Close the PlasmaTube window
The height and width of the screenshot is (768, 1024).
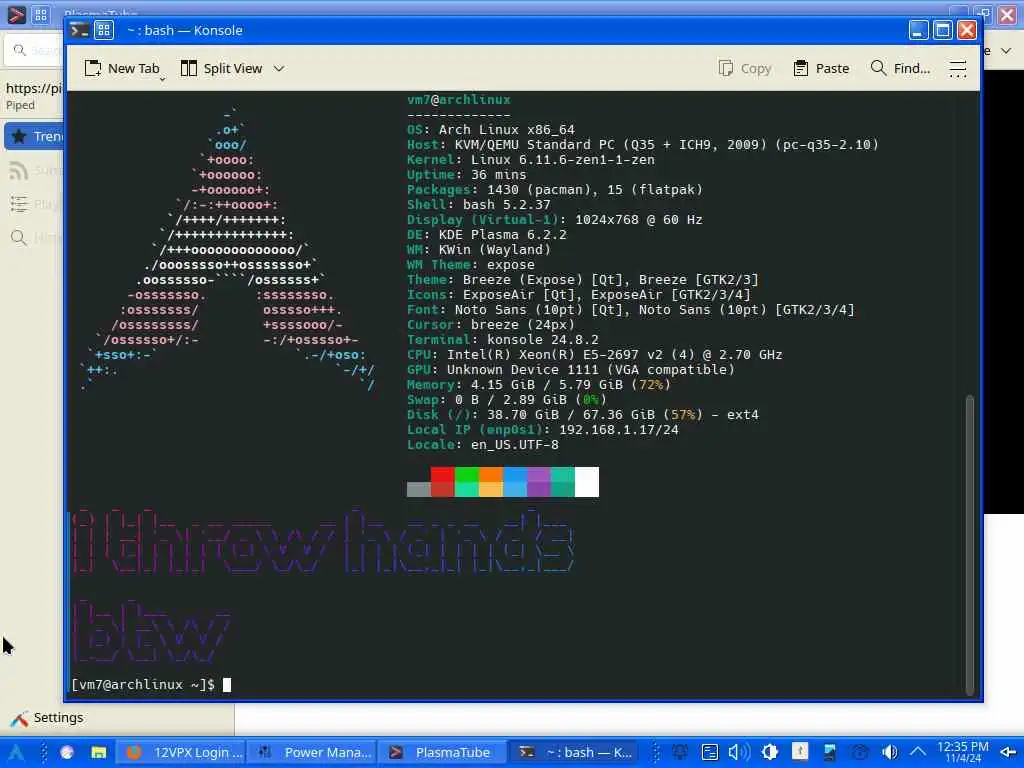pos(1008,14)
